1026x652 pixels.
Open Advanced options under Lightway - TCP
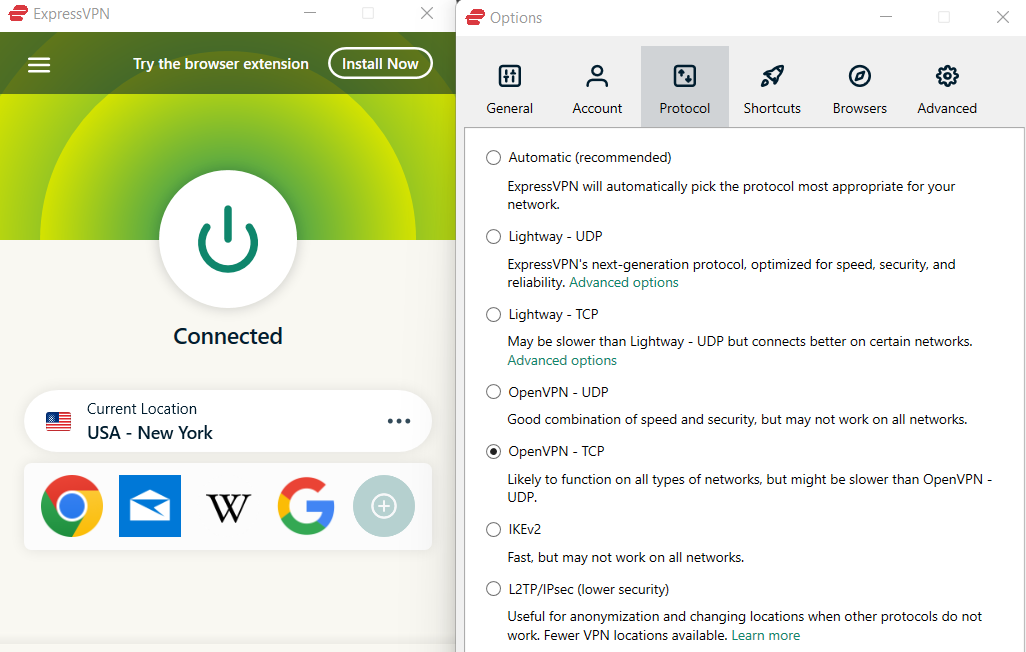pyautogui.click(x=562, y=360)
